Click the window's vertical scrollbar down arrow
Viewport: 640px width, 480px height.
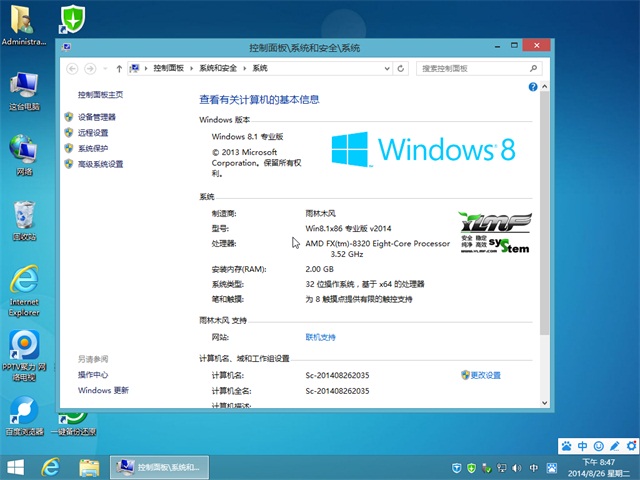544,402
